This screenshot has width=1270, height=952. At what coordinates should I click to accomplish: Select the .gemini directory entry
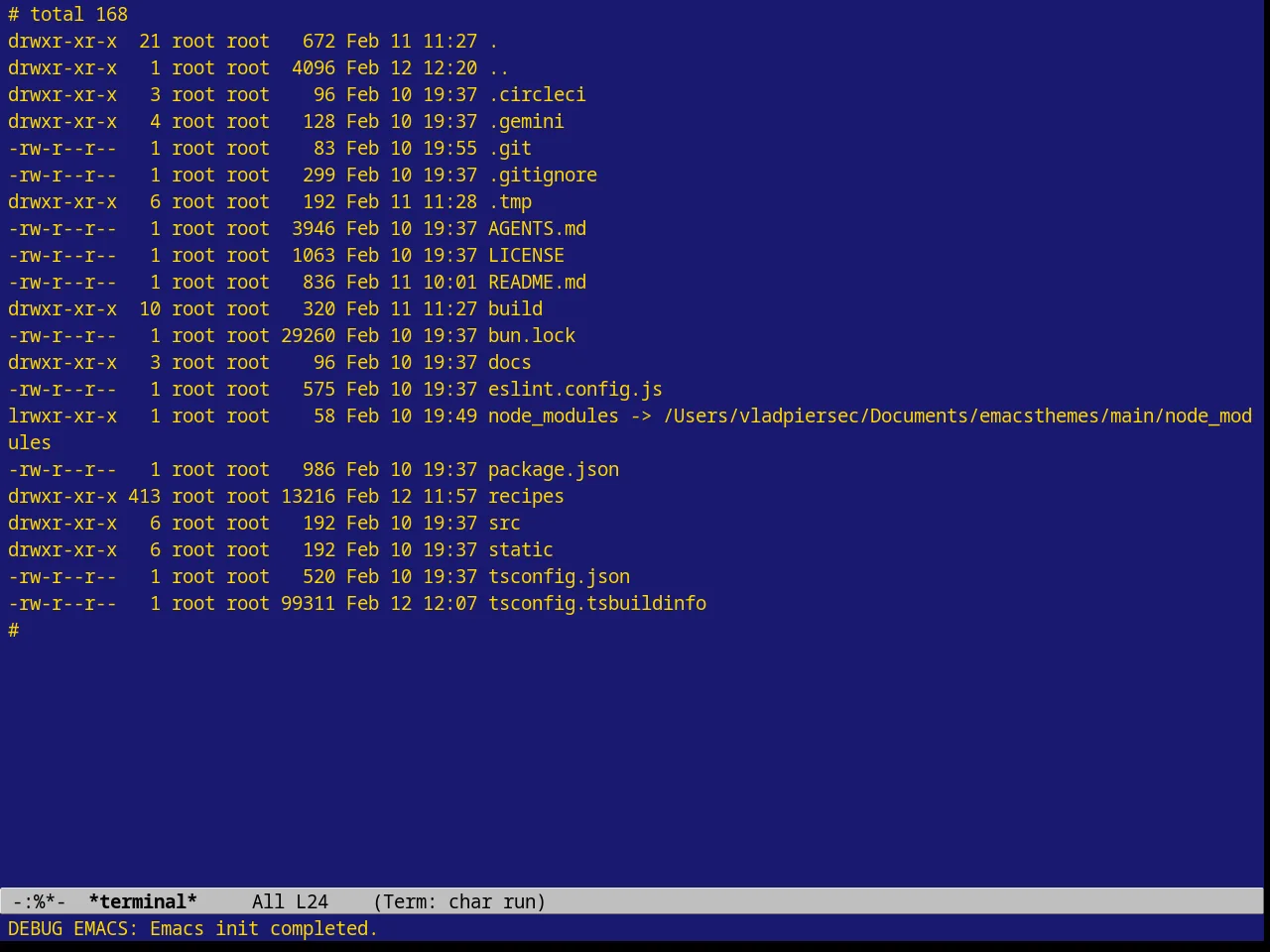pos(526,122)
